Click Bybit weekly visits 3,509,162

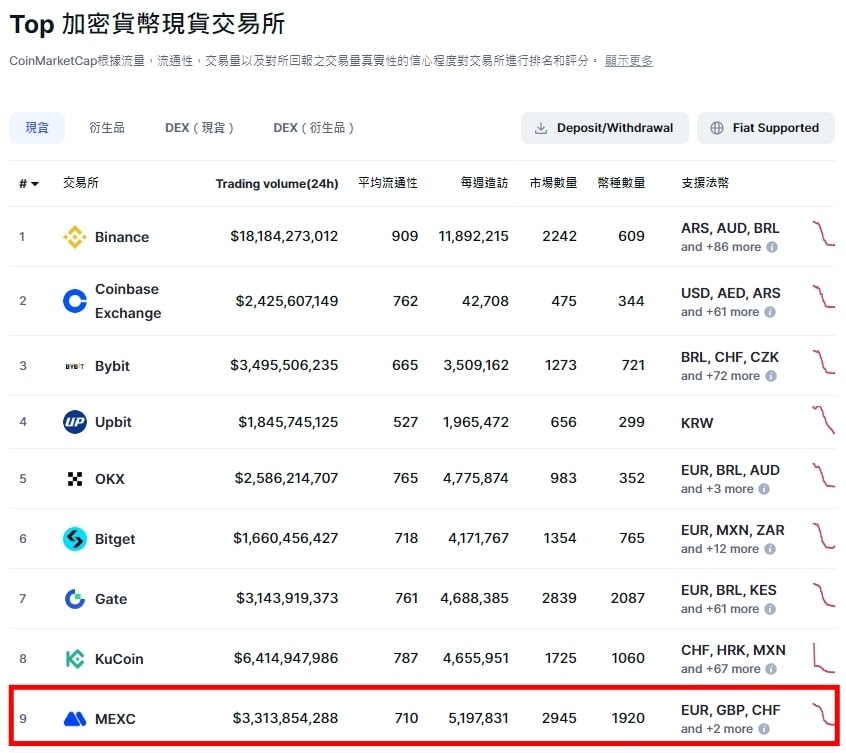coord(476,365)
